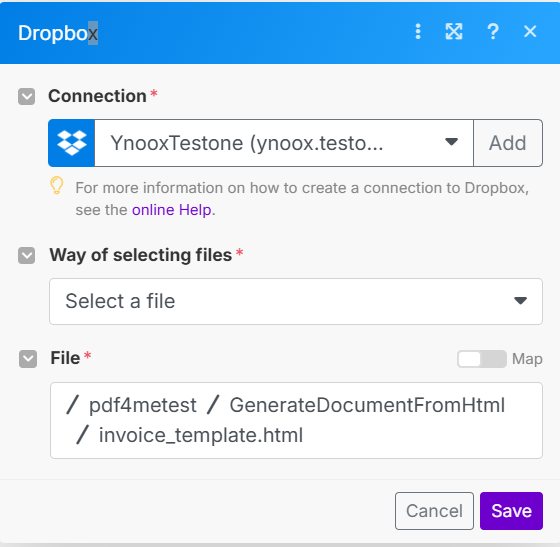
Task: Collapse the File field section
Action: (28, 359)
